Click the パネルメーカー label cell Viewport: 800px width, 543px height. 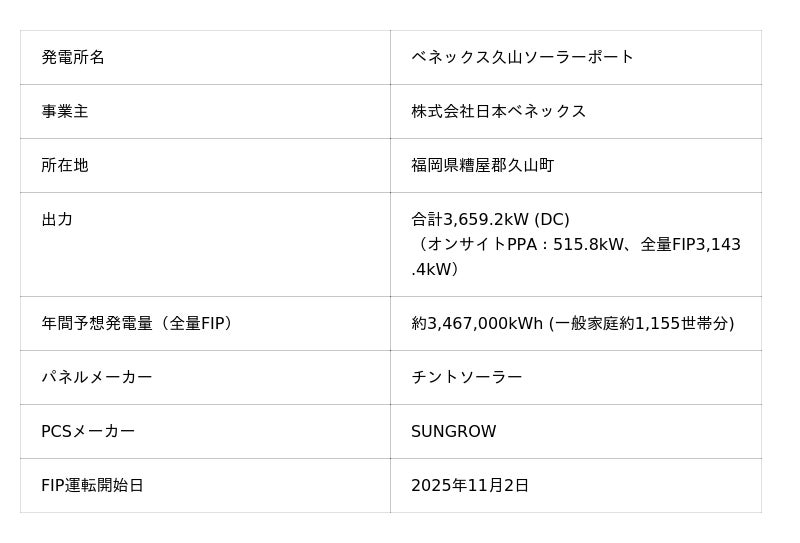97,377
